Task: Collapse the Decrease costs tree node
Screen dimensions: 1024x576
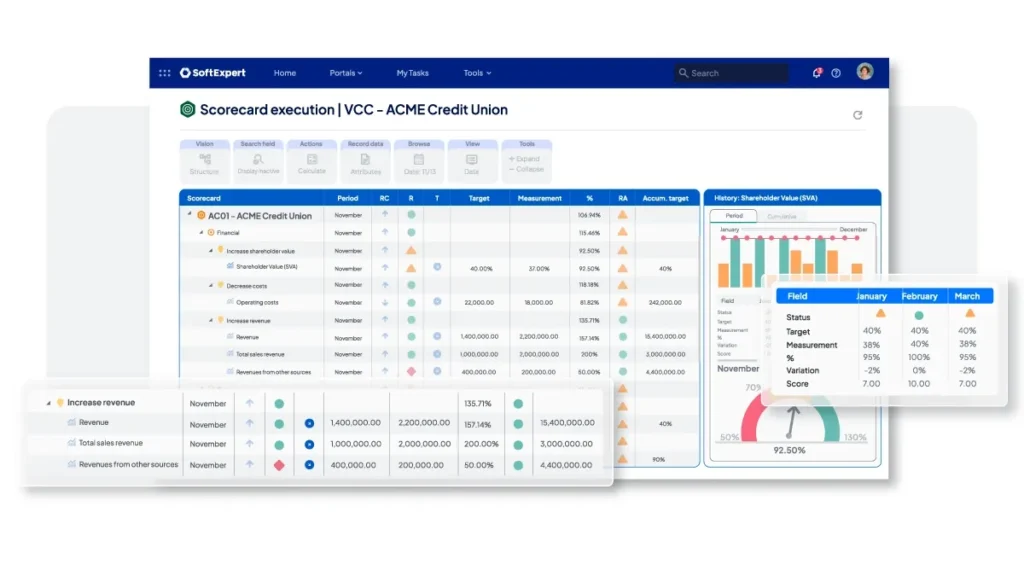Action: pos(211,285)
